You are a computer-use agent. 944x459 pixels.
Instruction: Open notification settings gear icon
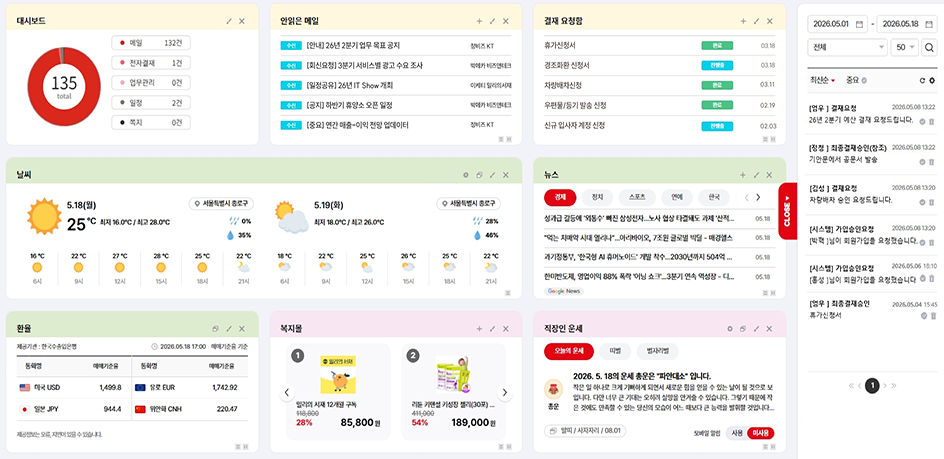click(932, 81)
